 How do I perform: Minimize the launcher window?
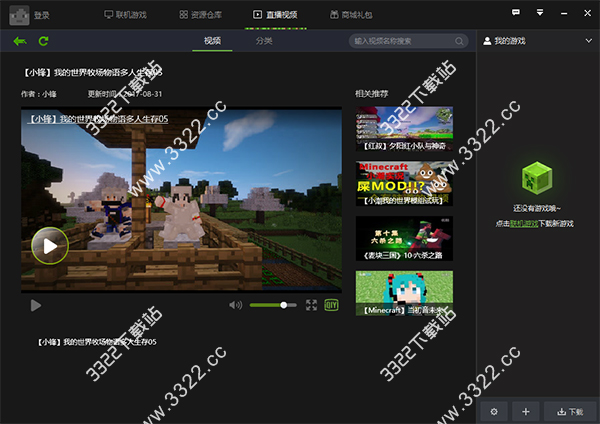pos(564,13)
